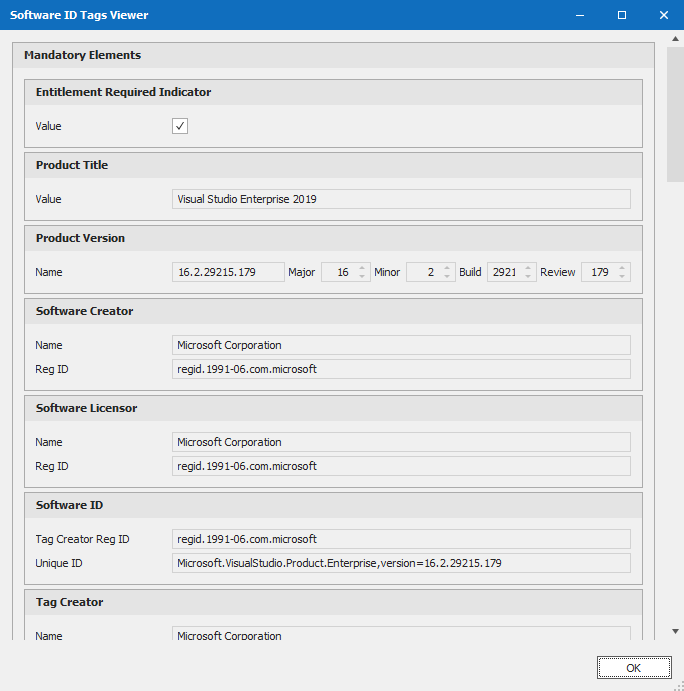
Task: Click OK to close the viewer
Action: [634, 668]
